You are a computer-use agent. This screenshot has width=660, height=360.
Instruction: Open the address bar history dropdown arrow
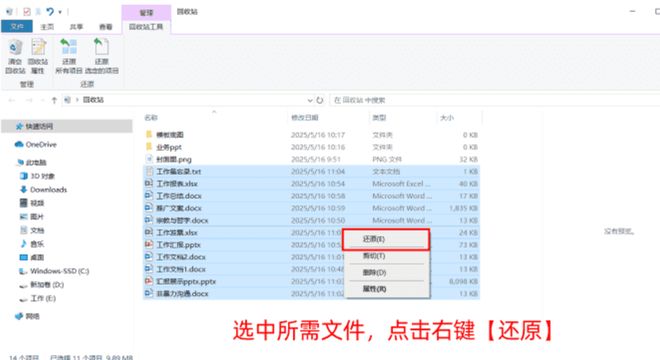coord(310,100)
